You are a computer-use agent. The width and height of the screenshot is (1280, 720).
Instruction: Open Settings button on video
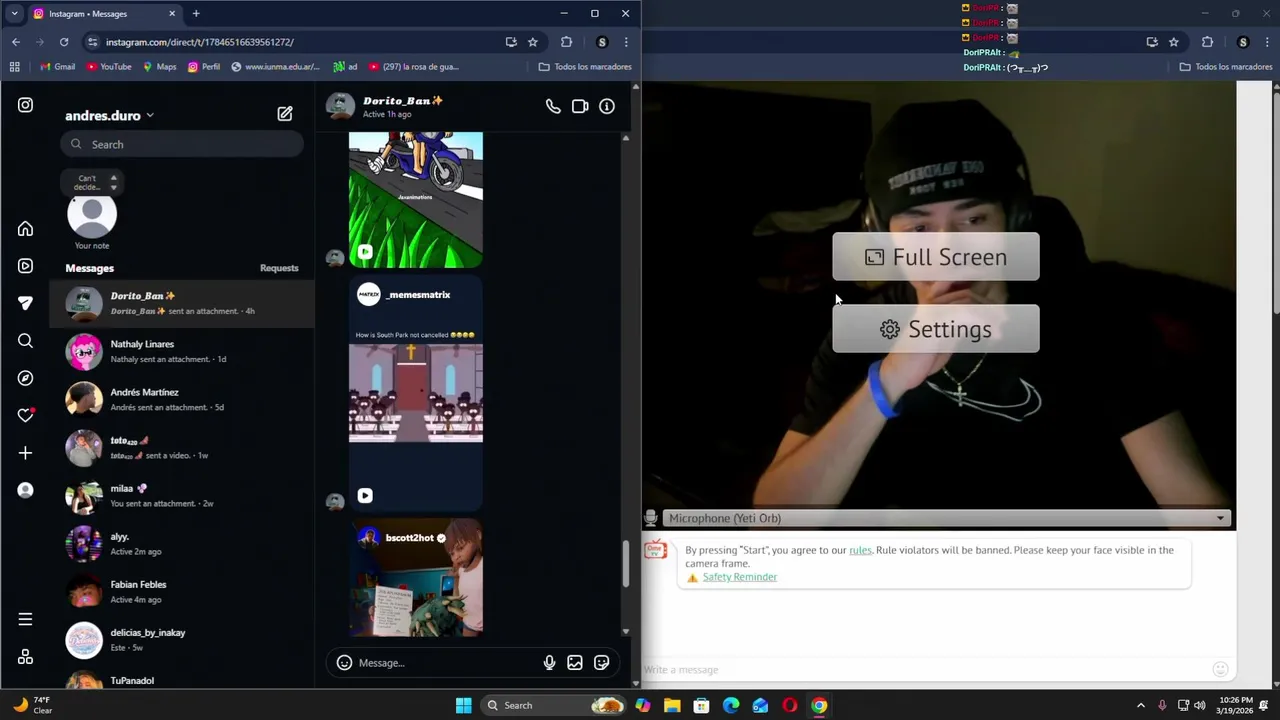936,329
